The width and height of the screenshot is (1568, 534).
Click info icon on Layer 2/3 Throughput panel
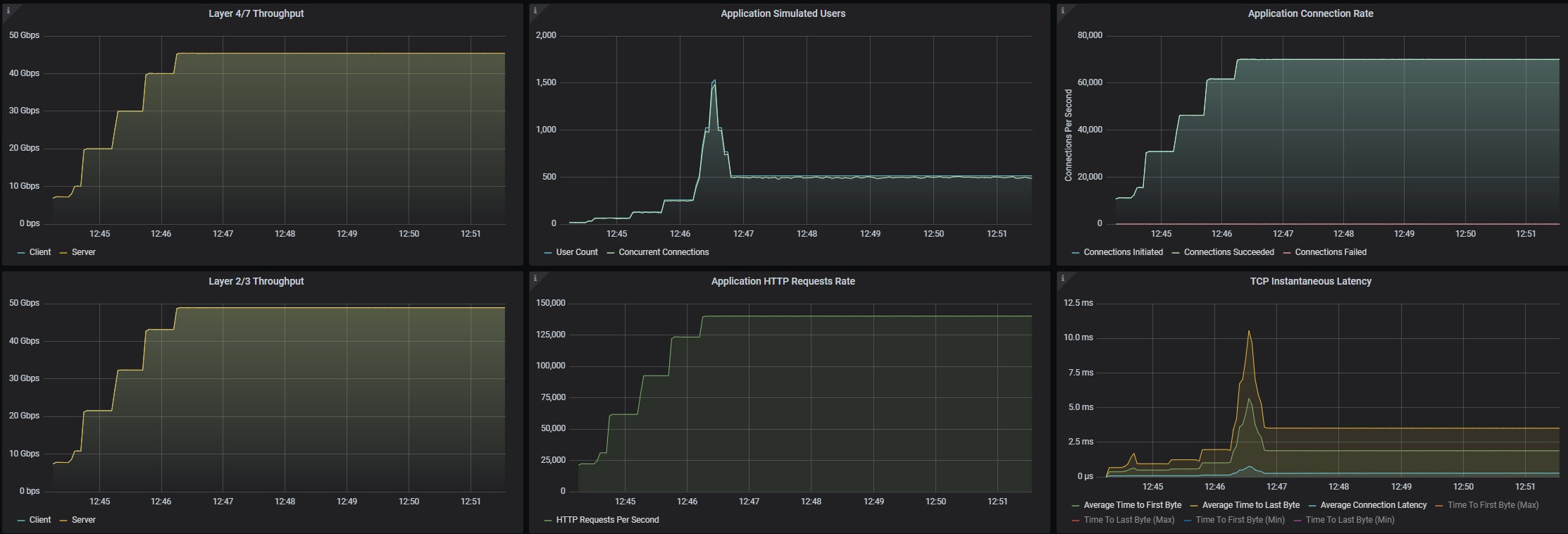point(8,278)
